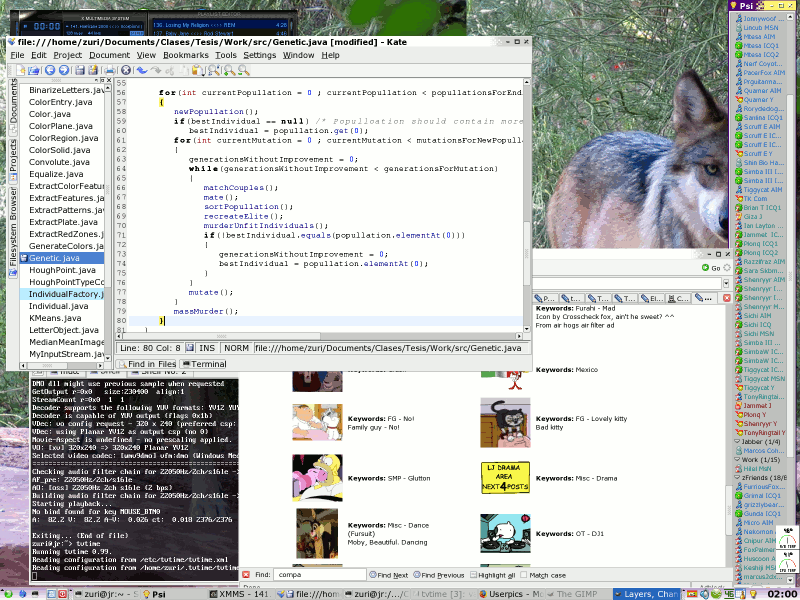Open the Find in Files panel
This screenshot has height=600, width=800.
coord(155,363)
